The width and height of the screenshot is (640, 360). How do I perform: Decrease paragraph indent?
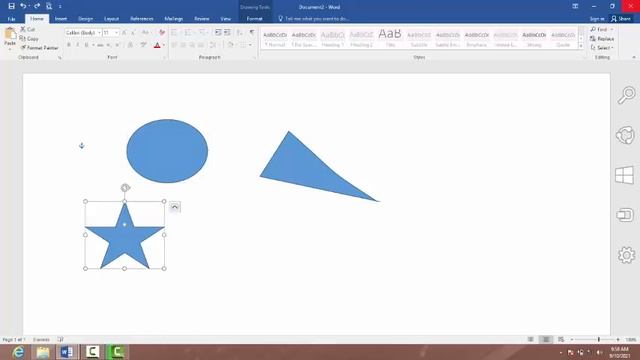coord(218,33)
